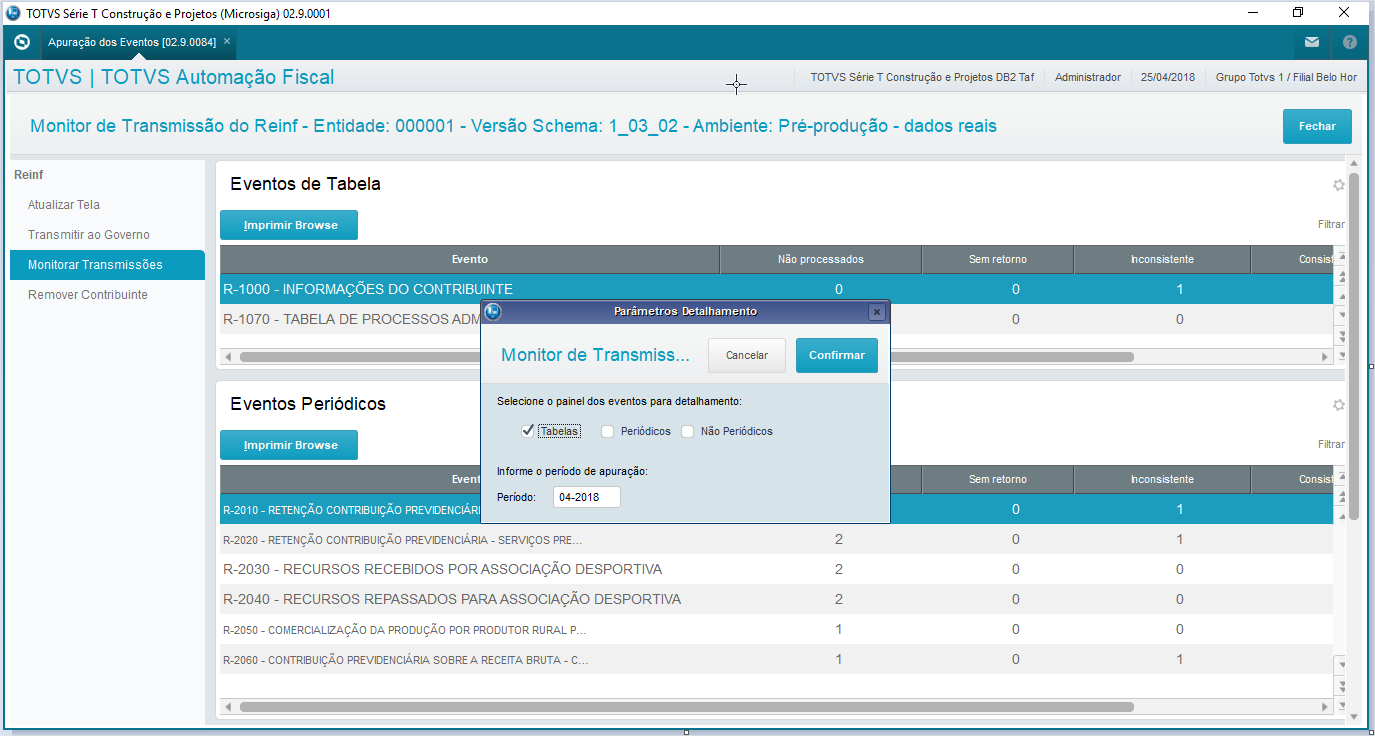Select row R-1000 - INFORMAÇÕES DO CONTRIBUINTE
The width and height of the screenshot is (1375, 736).
(x=777, y=289)
